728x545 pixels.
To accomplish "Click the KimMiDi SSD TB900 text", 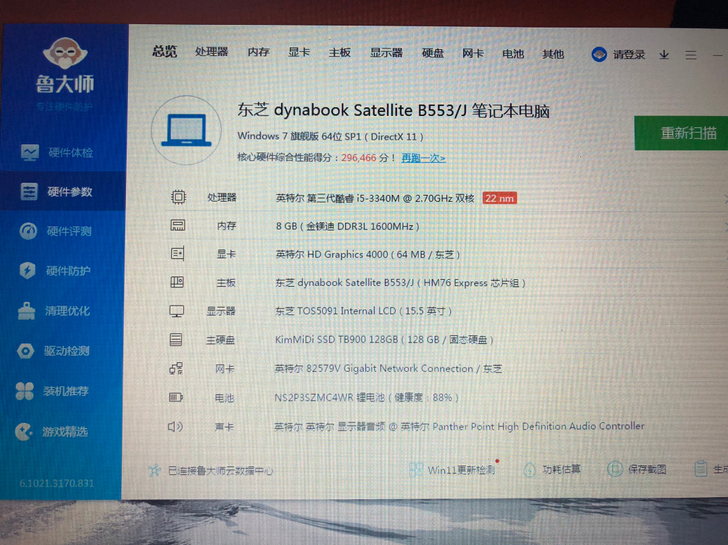I will tap(384, 340).
